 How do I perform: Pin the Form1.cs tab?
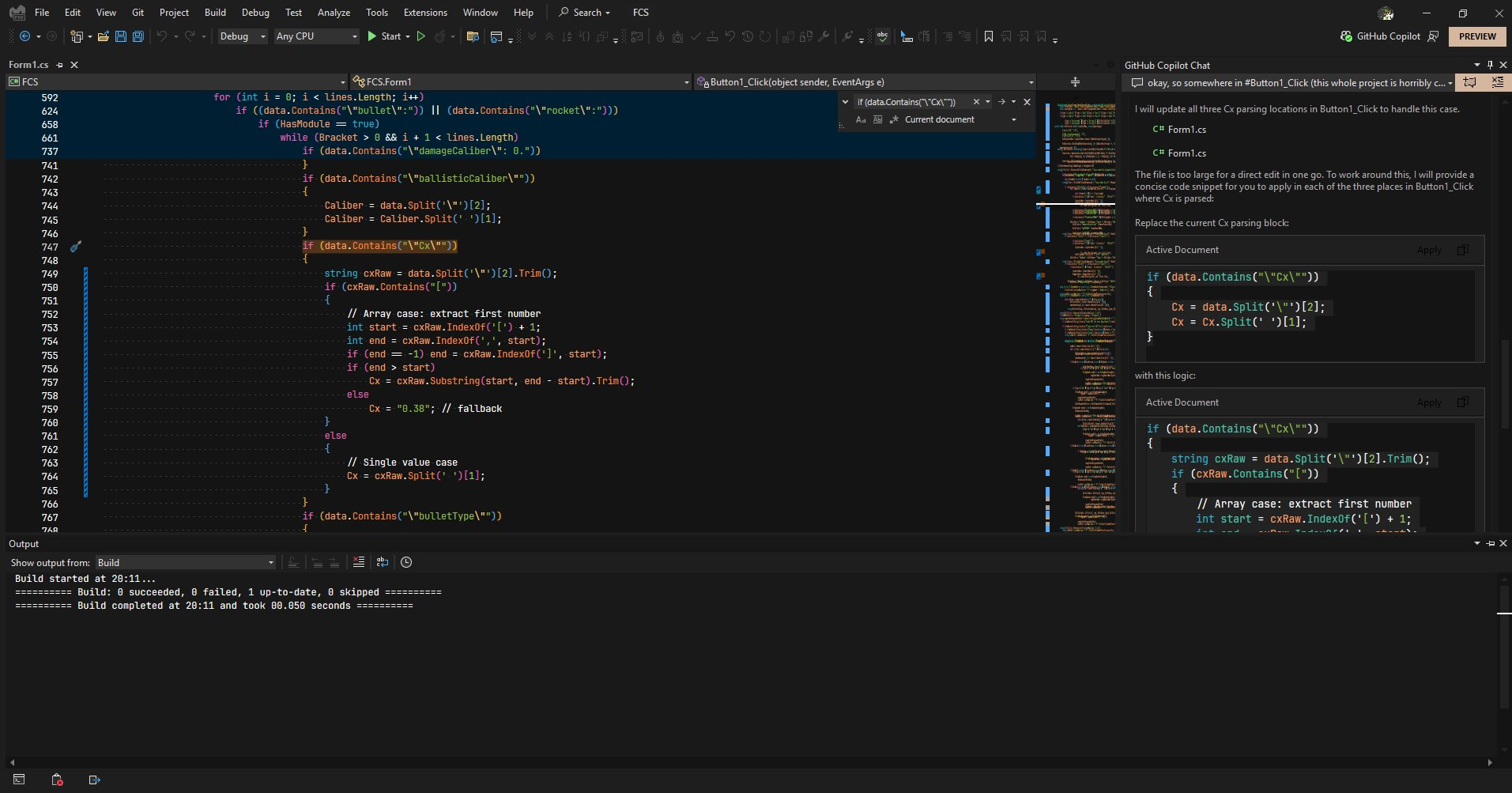coord(59,65)
